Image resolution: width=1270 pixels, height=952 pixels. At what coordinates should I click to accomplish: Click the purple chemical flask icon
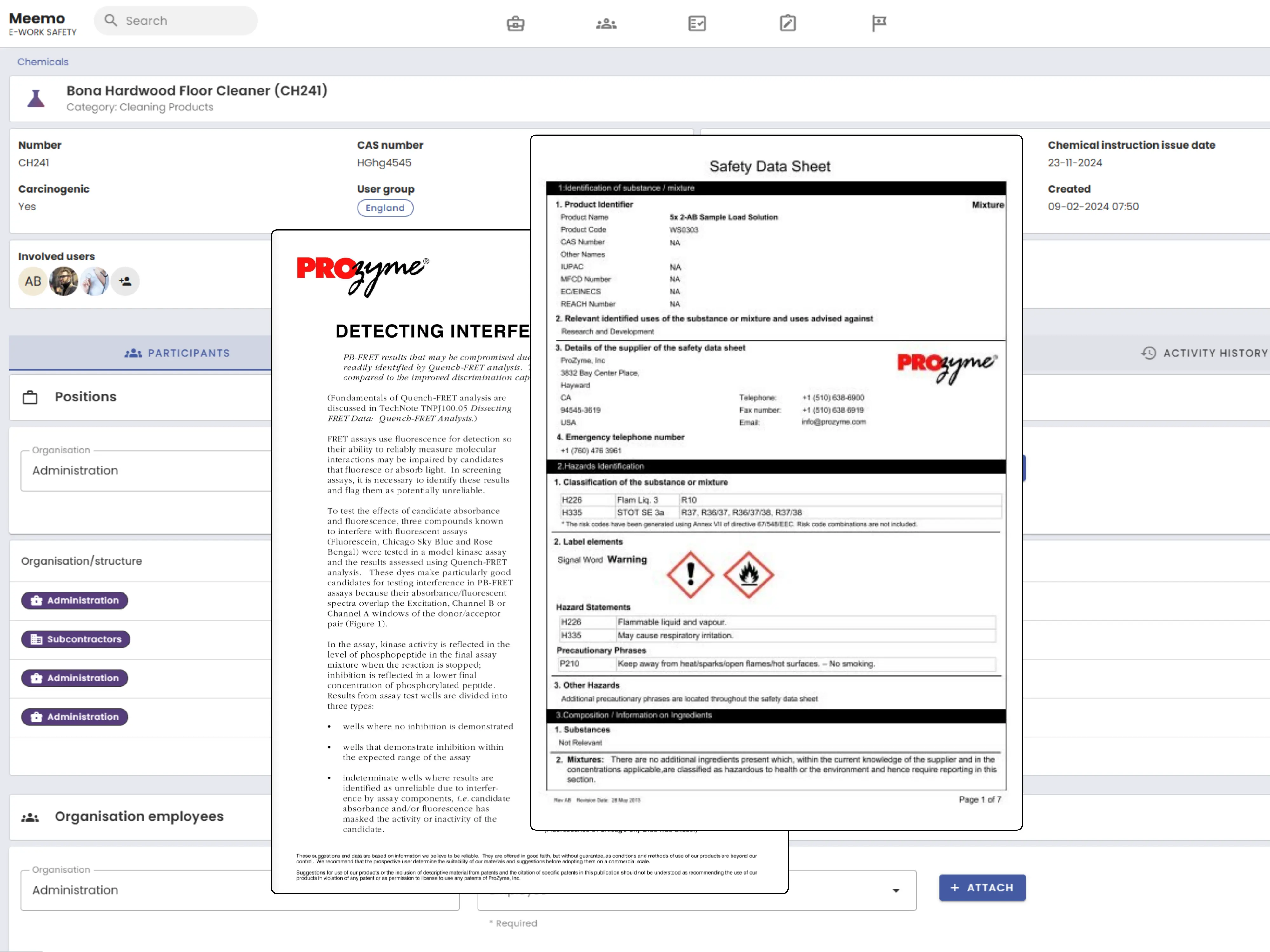coord(36,99)
